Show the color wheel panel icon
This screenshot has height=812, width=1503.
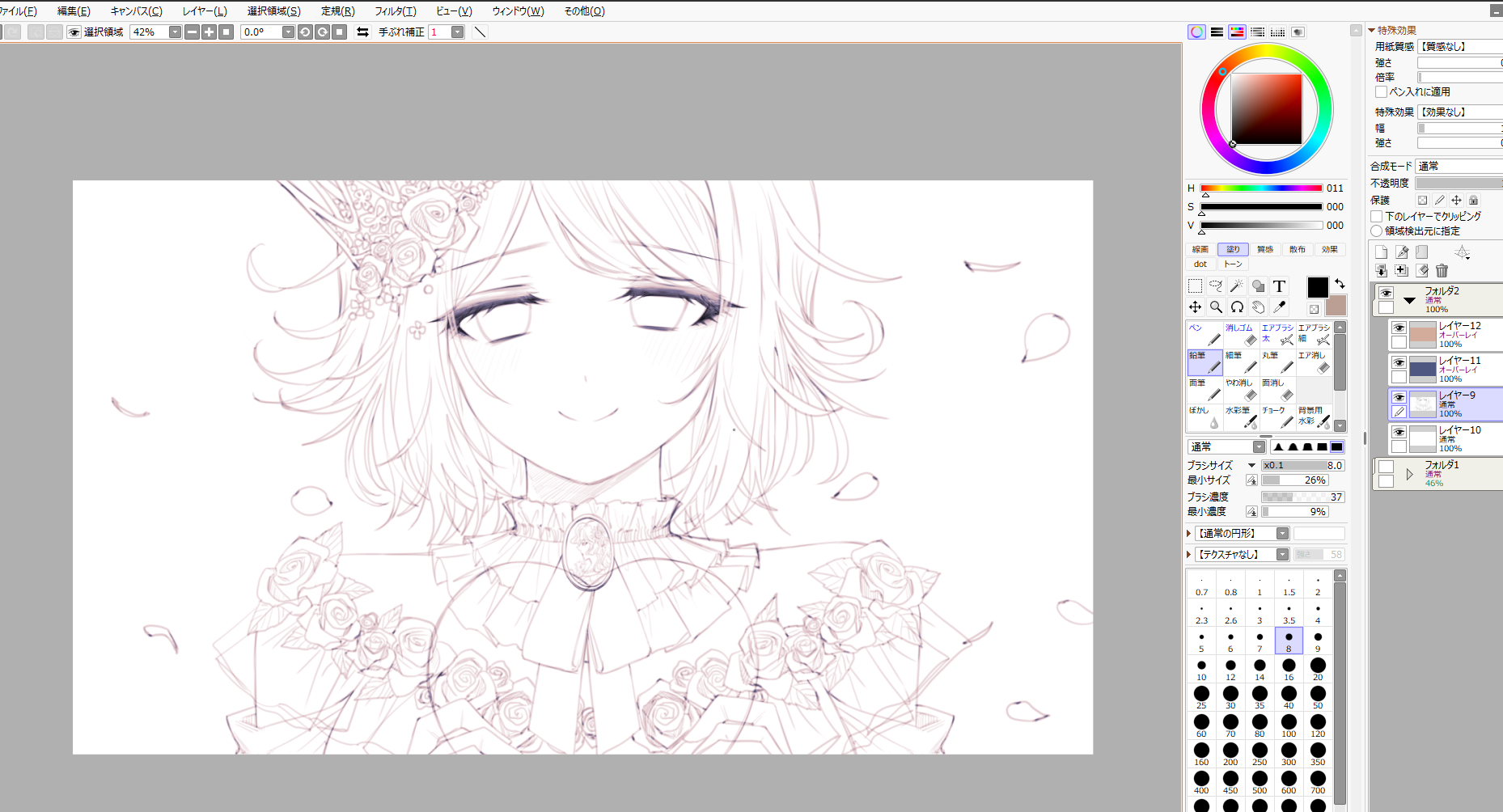click(x=1196, y=32)
